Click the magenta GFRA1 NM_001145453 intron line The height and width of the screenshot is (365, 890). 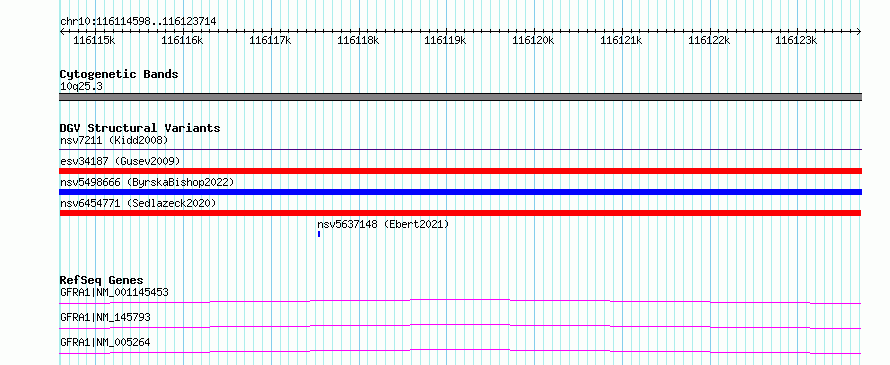point(460,301)
